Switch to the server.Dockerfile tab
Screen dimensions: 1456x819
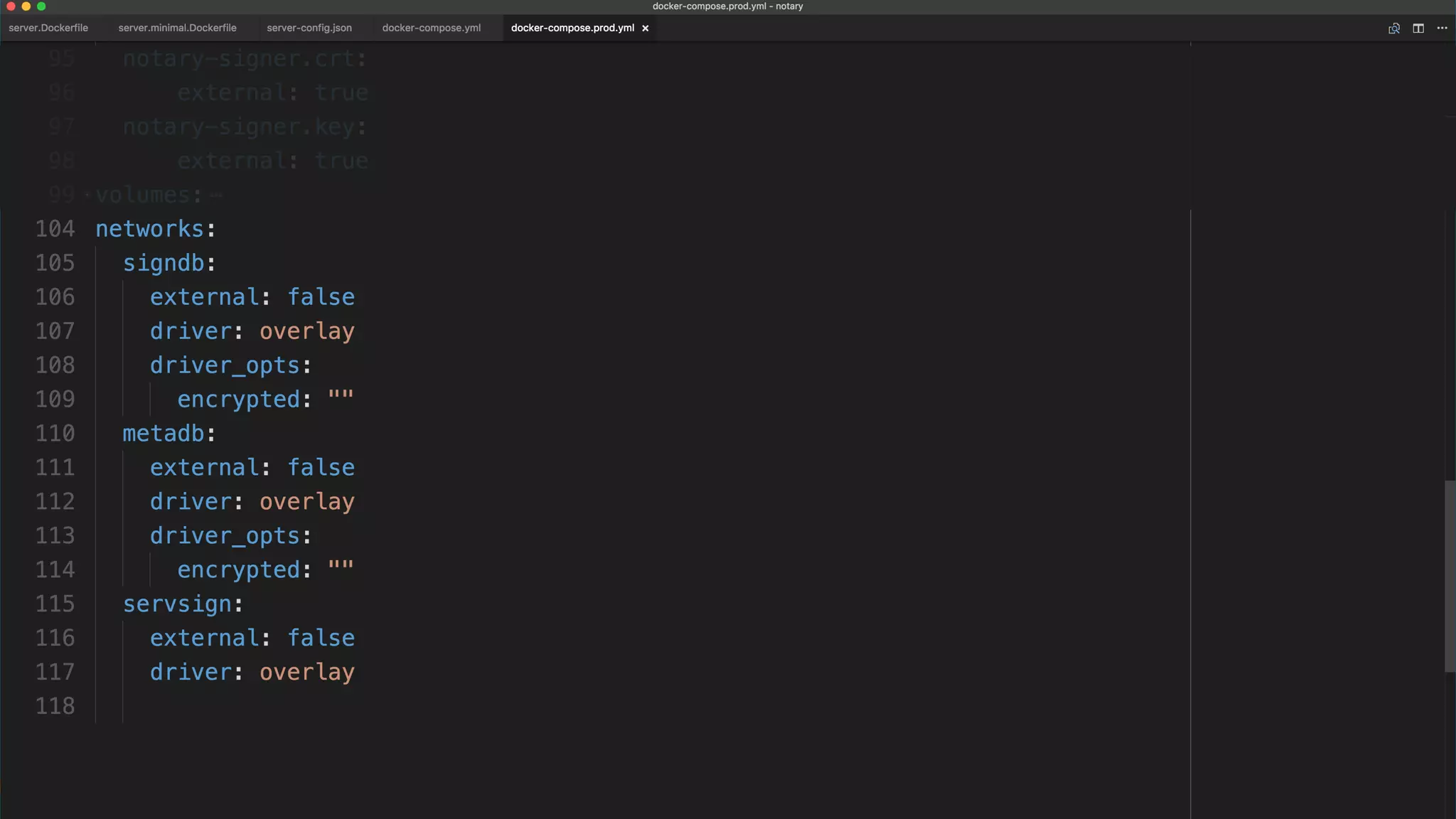click(x=48, y=28)
